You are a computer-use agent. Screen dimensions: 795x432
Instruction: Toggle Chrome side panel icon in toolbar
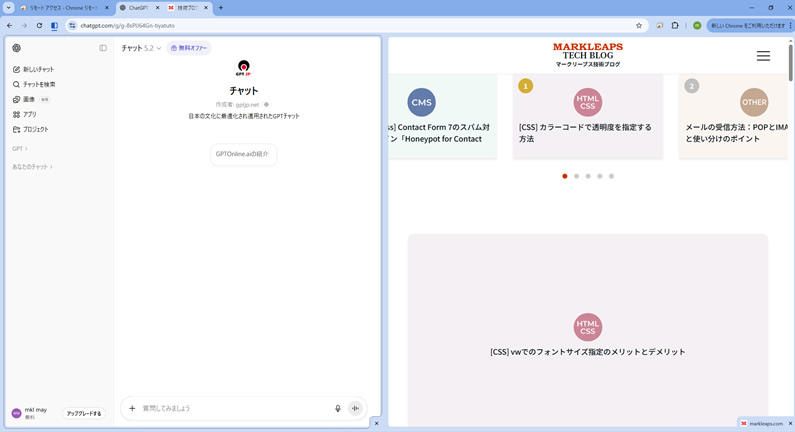[54, 26]
